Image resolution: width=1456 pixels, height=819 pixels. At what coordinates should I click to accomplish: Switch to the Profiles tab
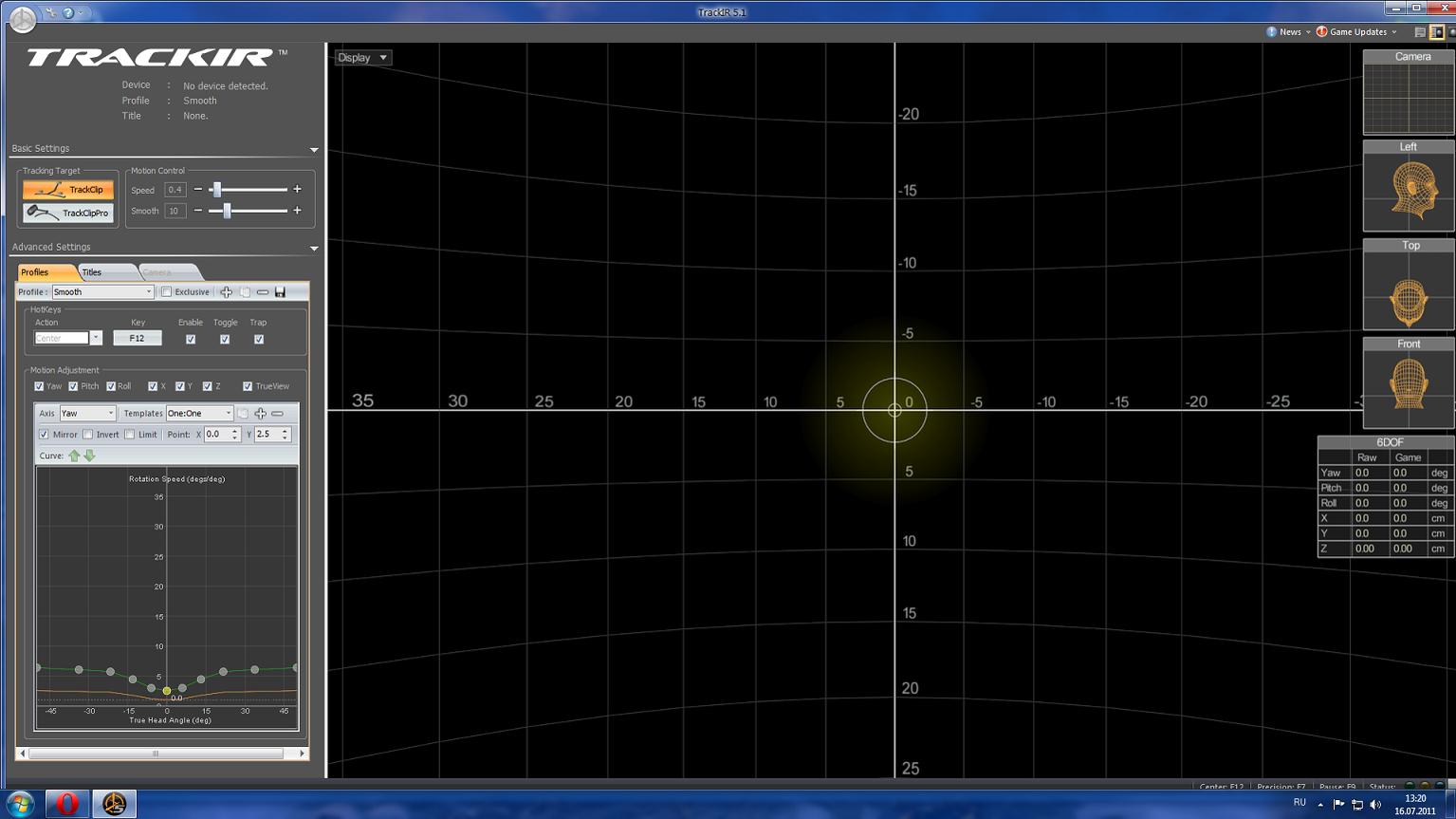(x=44, y=272)
